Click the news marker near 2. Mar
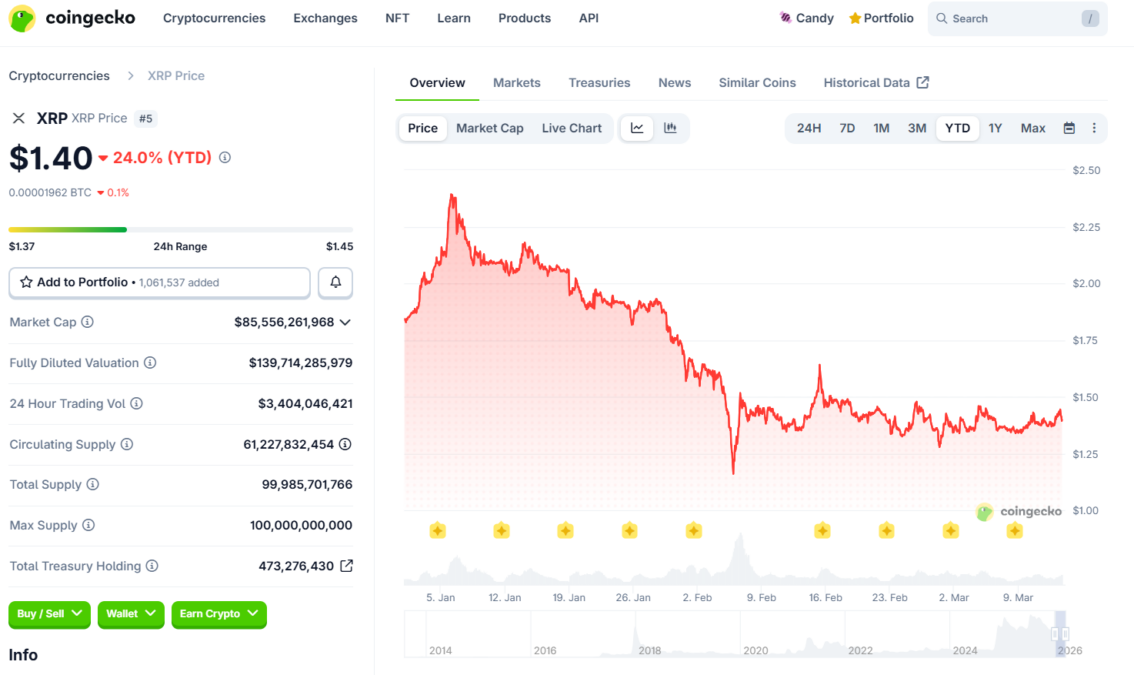1134x675 pixels. (951, 530)
